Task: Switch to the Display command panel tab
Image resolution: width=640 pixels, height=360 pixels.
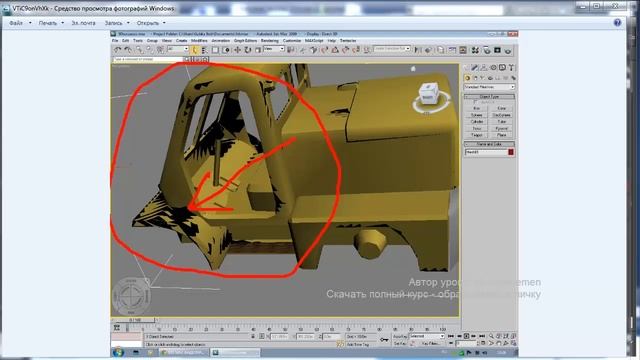Action: pos(502,67)
